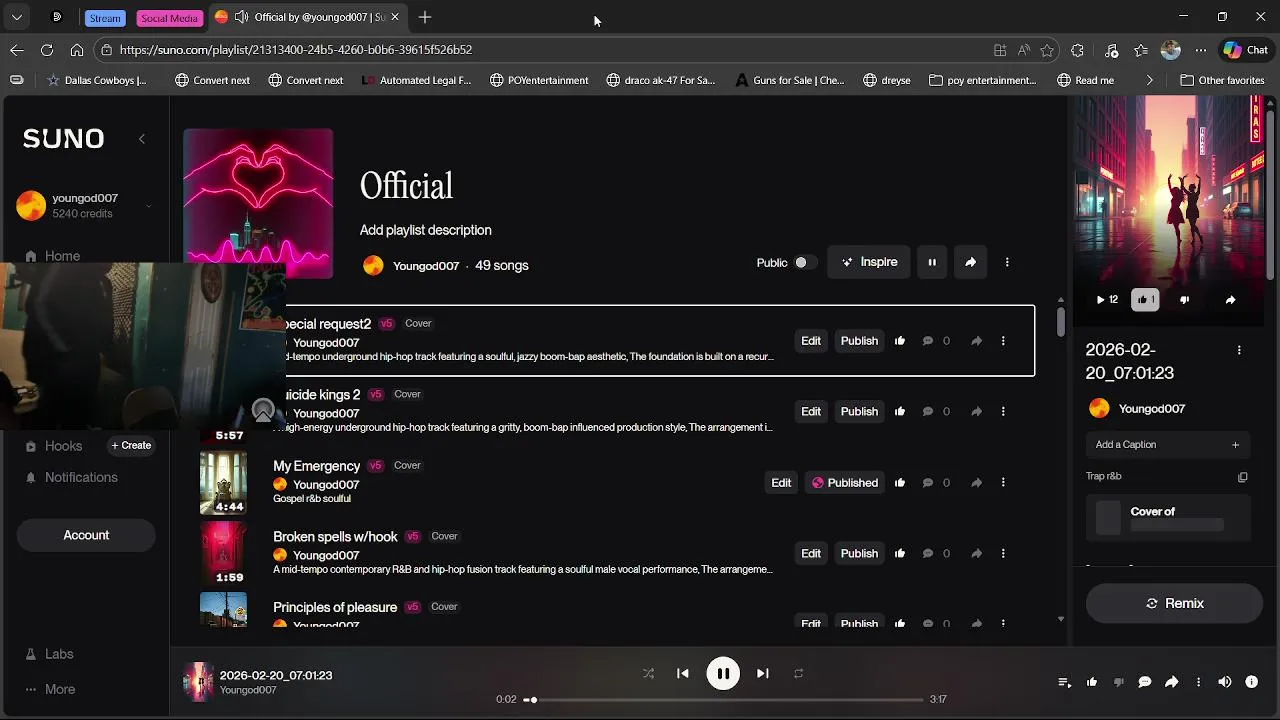Screen dimensions: 1280x720
Task: Add playlist description text
Action: click(425, 230)
